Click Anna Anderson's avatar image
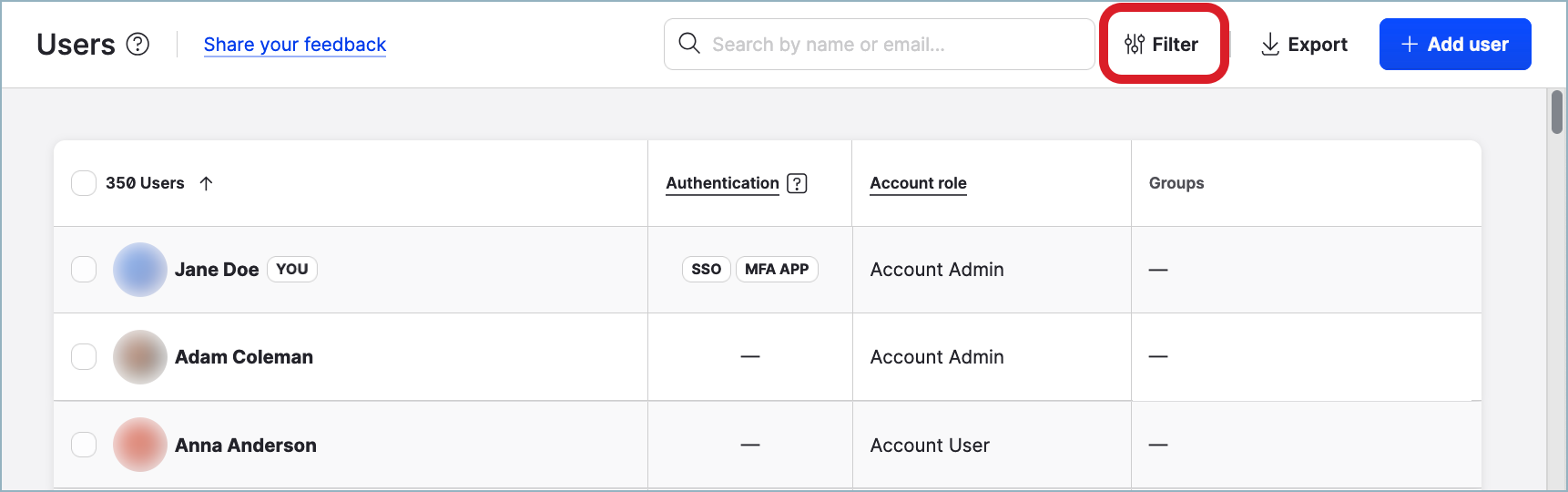 (x=139, y=445)
